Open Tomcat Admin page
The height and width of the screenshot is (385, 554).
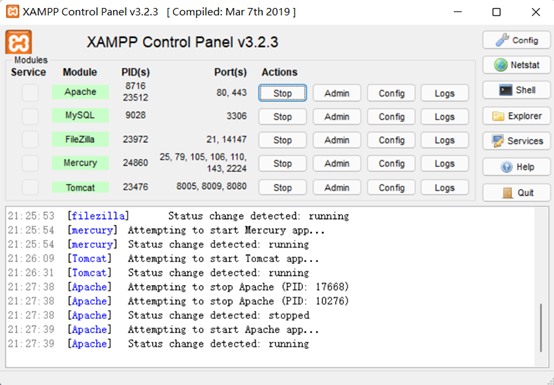[x=337, y=188]
